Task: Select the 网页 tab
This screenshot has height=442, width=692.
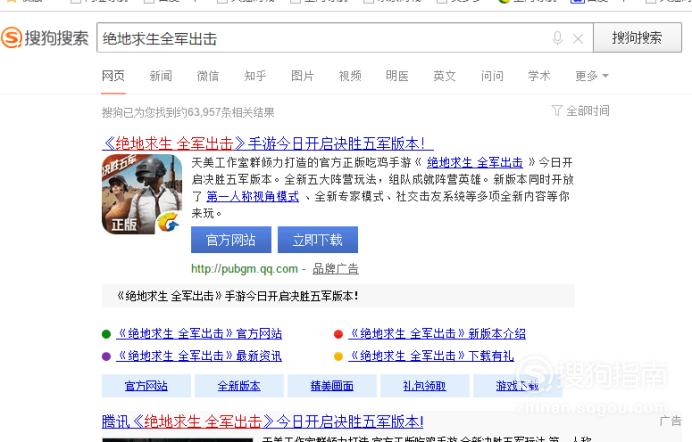Action: (113, 76)
